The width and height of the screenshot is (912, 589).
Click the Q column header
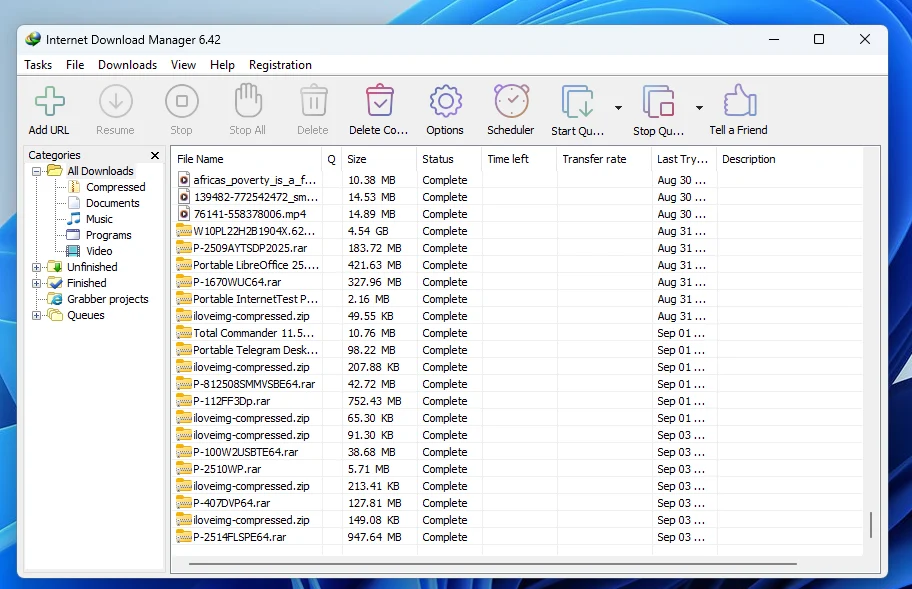332,159
